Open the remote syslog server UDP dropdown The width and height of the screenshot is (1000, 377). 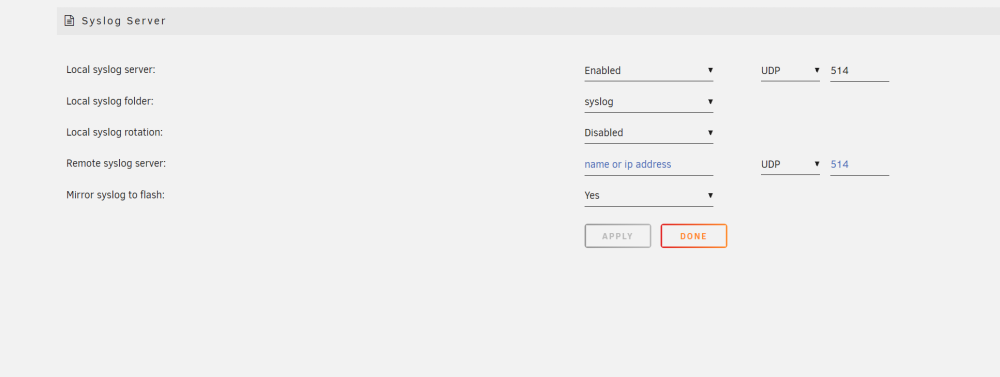(x=790, y=165)
